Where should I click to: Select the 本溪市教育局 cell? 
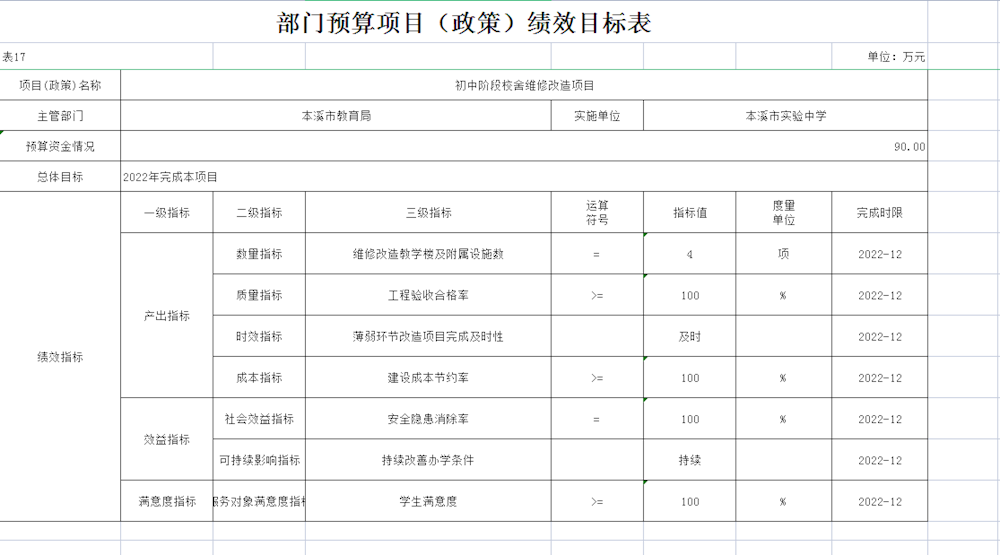click(336, 116)
